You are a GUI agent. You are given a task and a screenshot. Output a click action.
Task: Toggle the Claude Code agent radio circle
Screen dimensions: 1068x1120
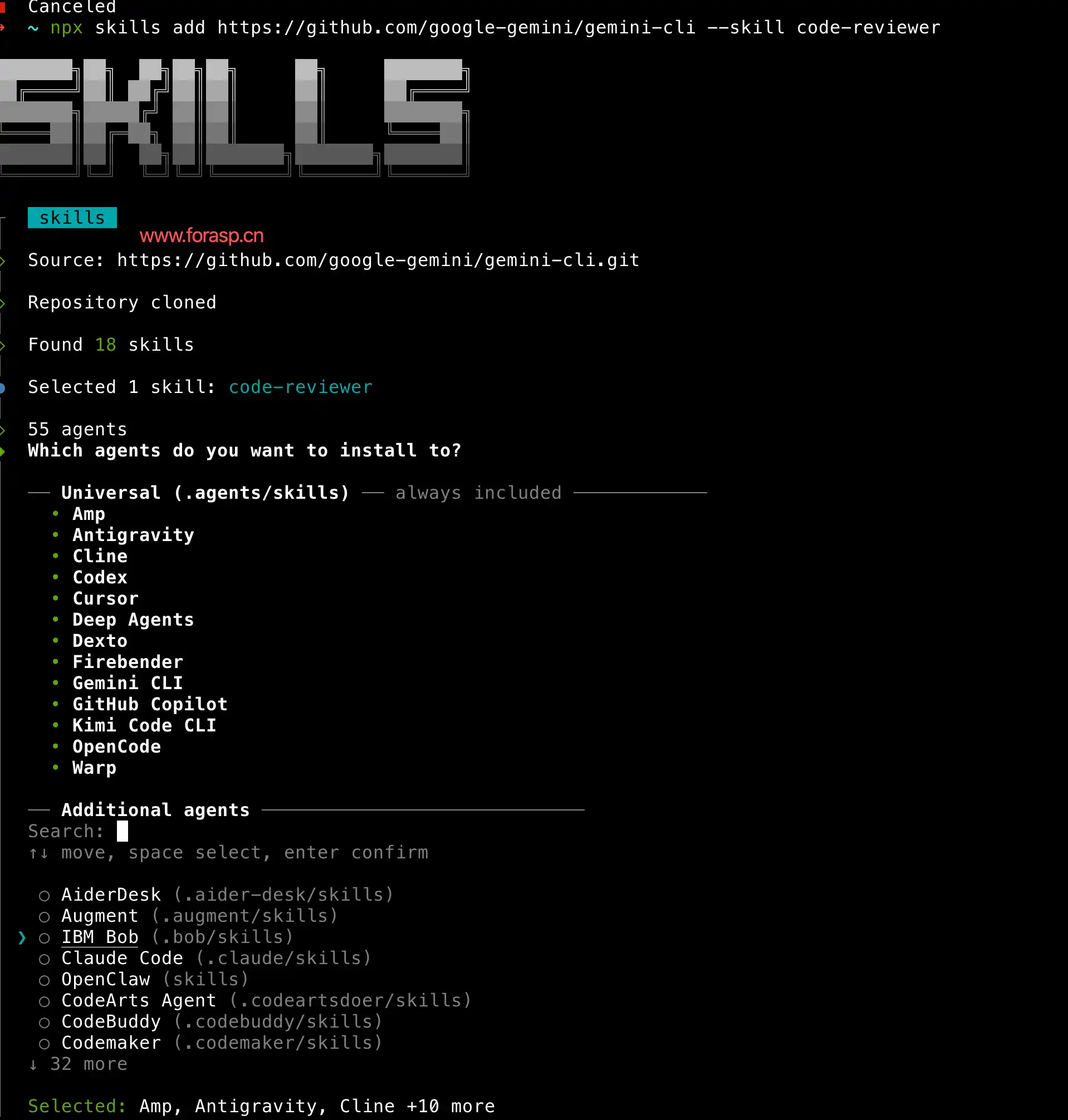coord(45,959)
